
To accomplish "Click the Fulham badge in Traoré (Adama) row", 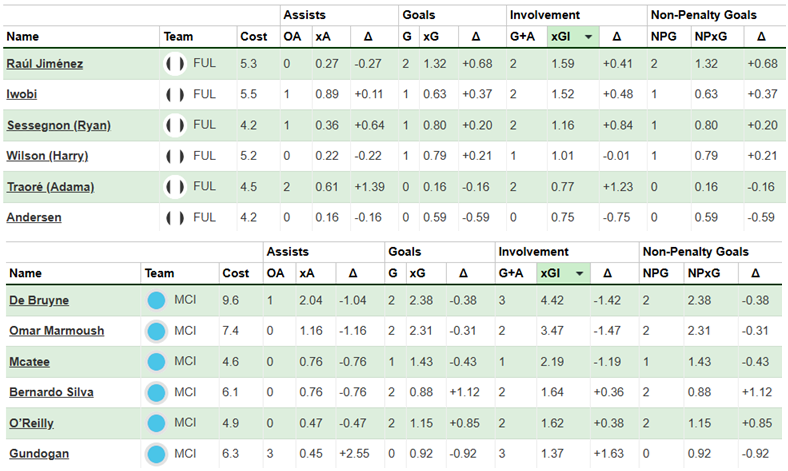I will tap(175, 186).
